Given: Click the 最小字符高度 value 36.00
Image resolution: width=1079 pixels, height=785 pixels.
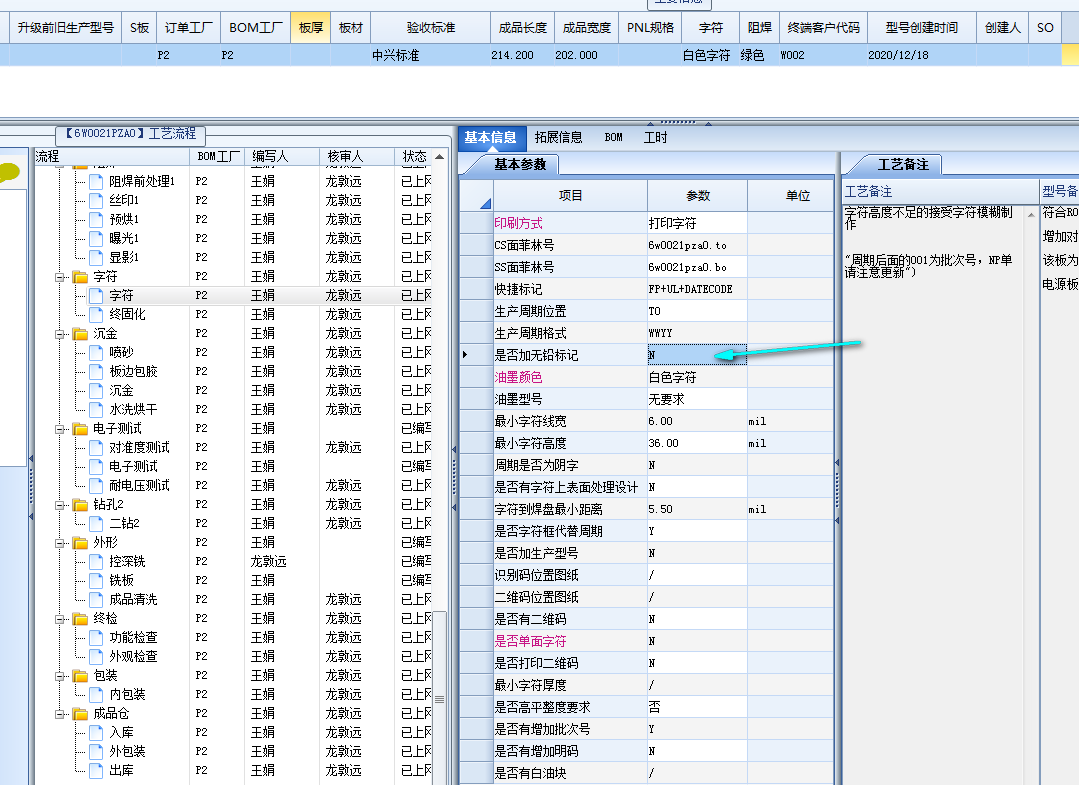Looking at the screenshot, I should (x=697, y=443).
